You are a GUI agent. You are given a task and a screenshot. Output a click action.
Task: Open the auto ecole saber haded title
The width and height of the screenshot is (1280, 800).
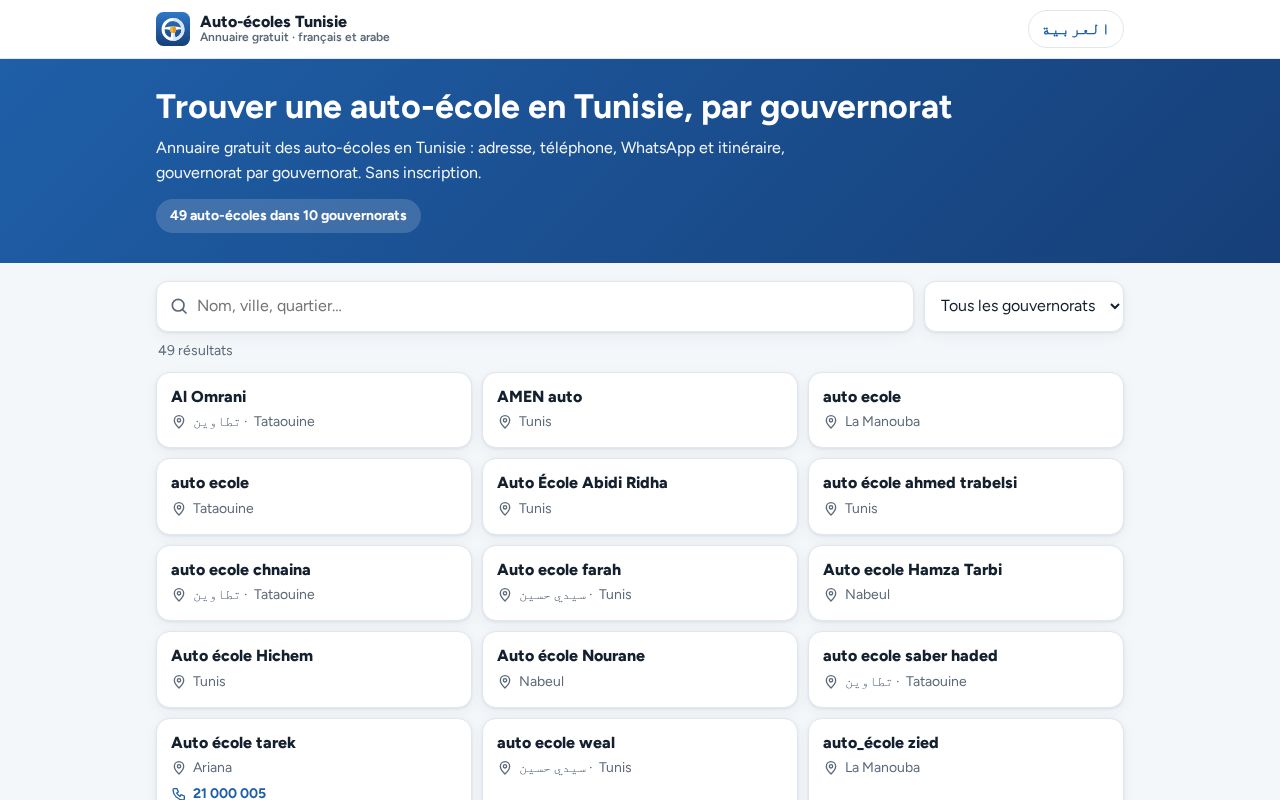point(910,656)
